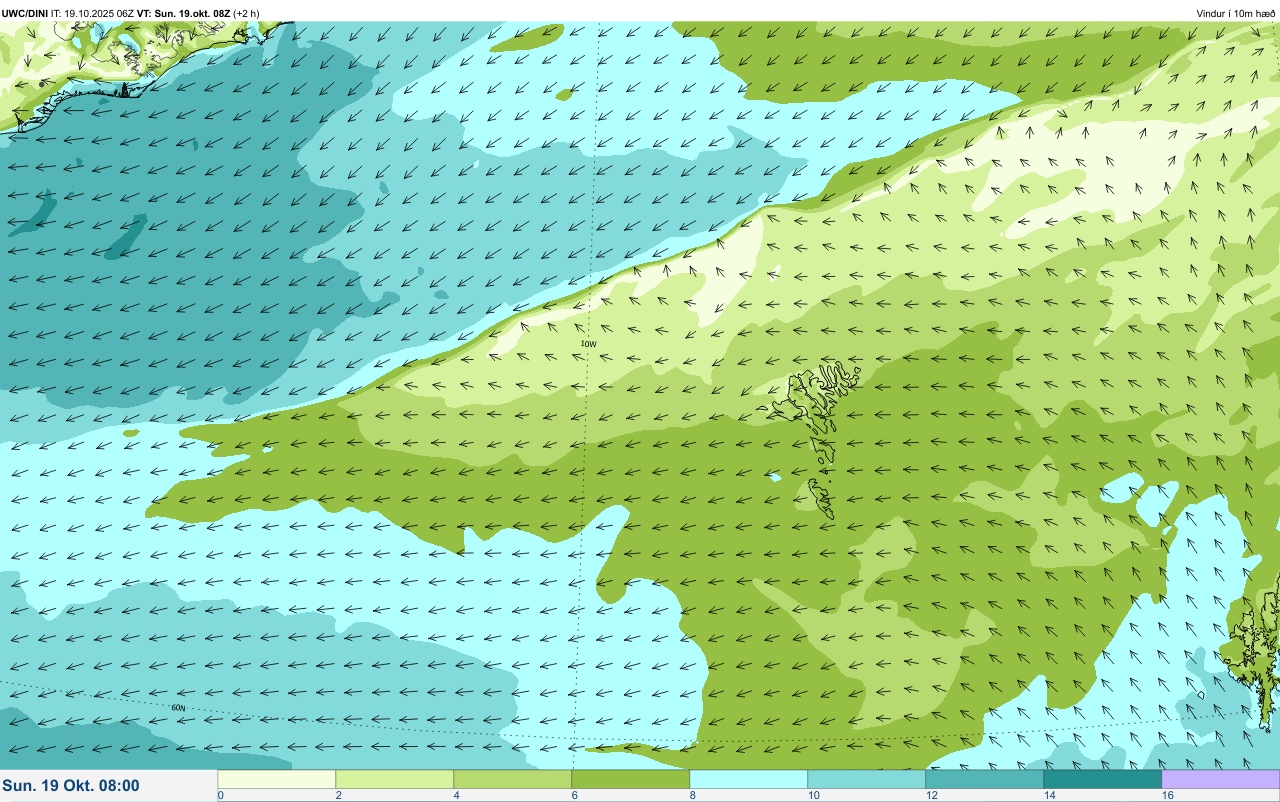The width and height of the screenshot is (1280, 802).
Task: Click the '60N' latitude label on the map
Action: [178, 707]
